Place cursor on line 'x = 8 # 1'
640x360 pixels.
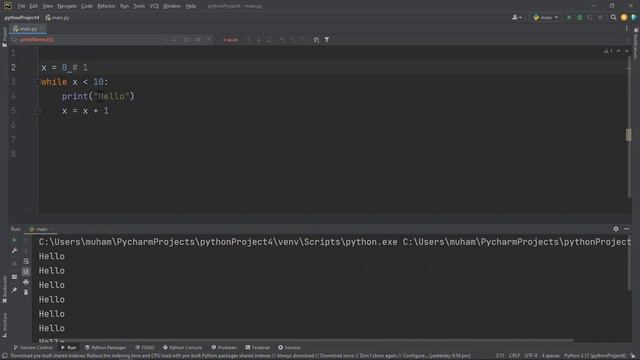pos(64,68)
